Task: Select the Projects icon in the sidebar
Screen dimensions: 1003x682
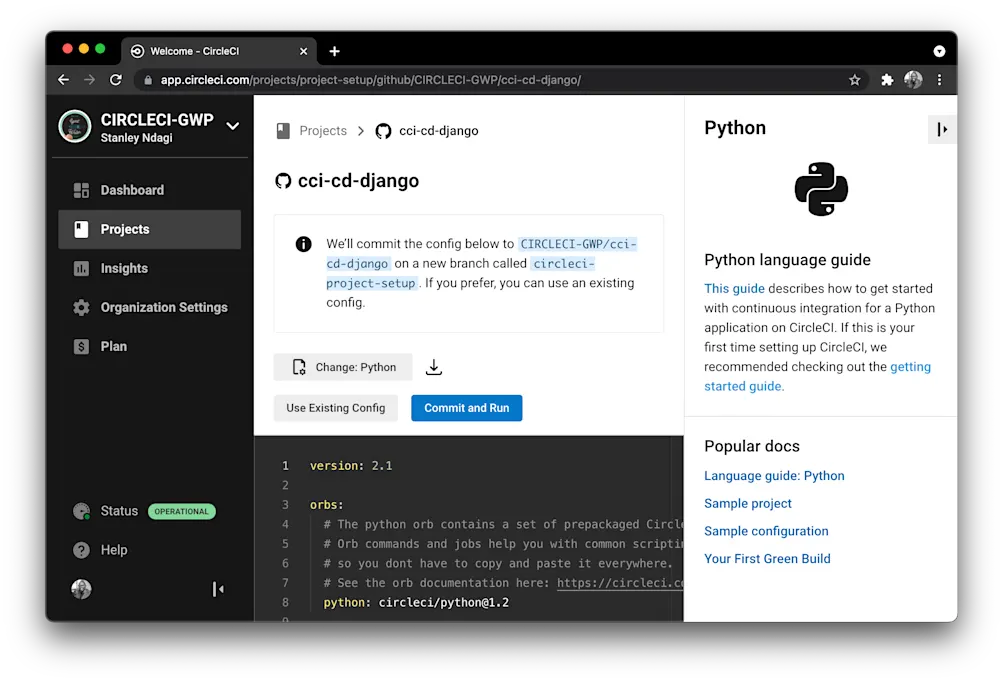Action: click(x=82, y=229)
